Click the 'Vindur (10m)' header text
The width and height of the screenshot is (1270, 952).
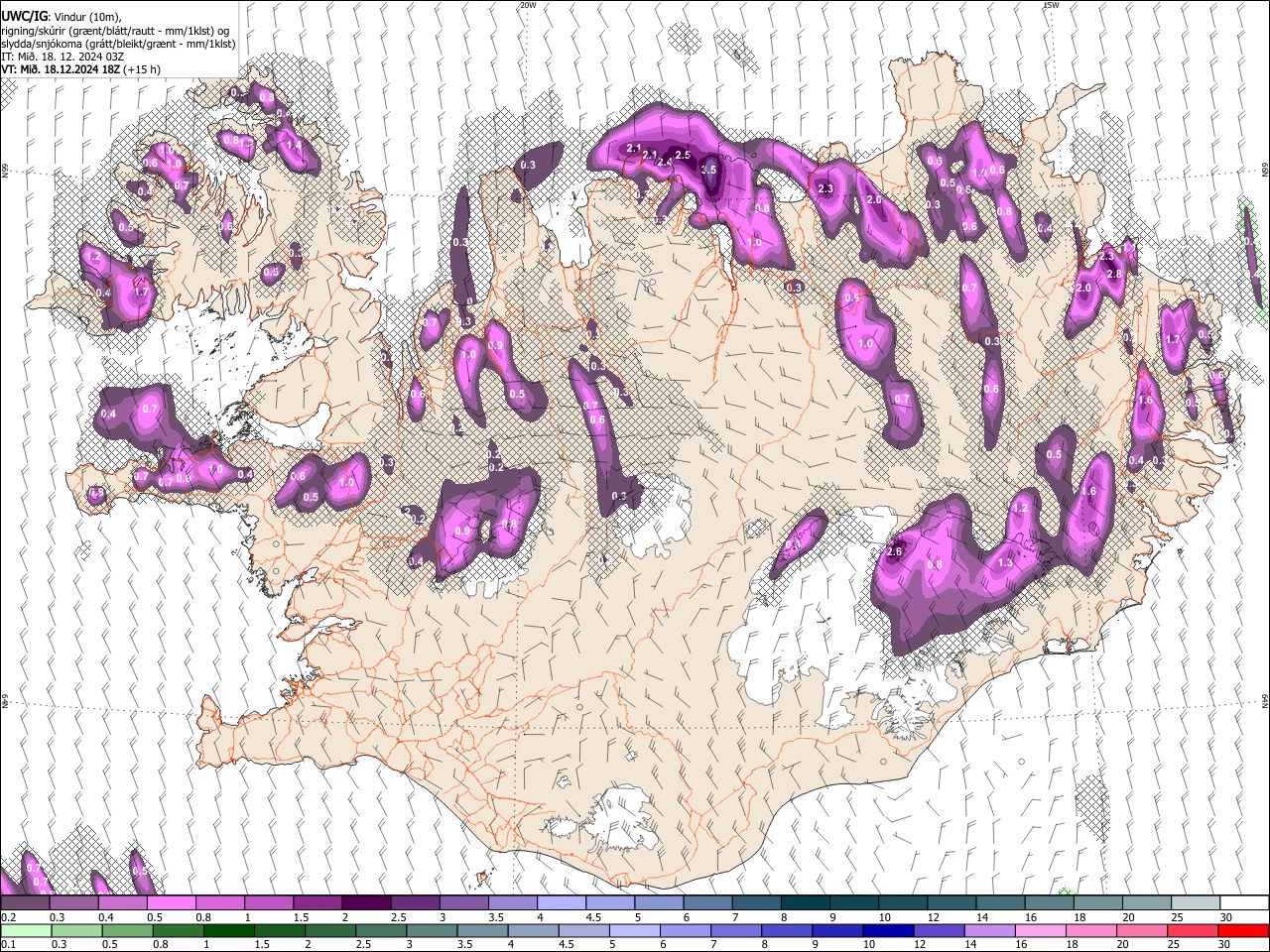[x=87, y=17]
